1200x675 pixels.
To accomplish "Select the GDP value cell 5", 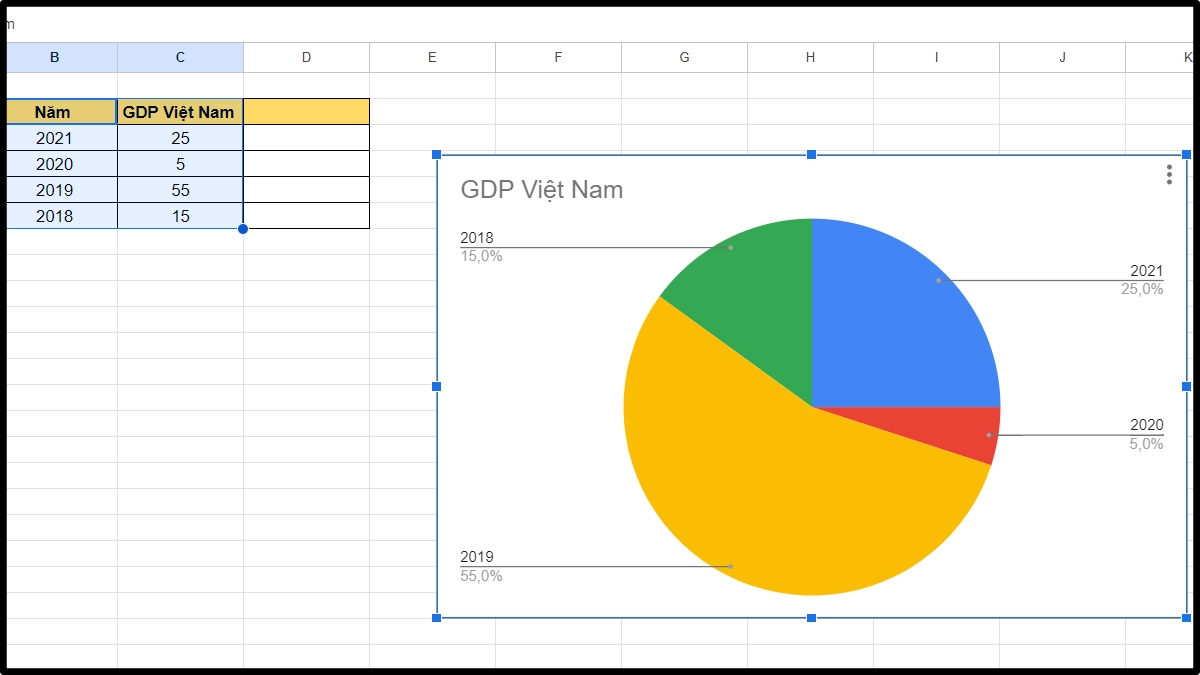I will (180, 164).
